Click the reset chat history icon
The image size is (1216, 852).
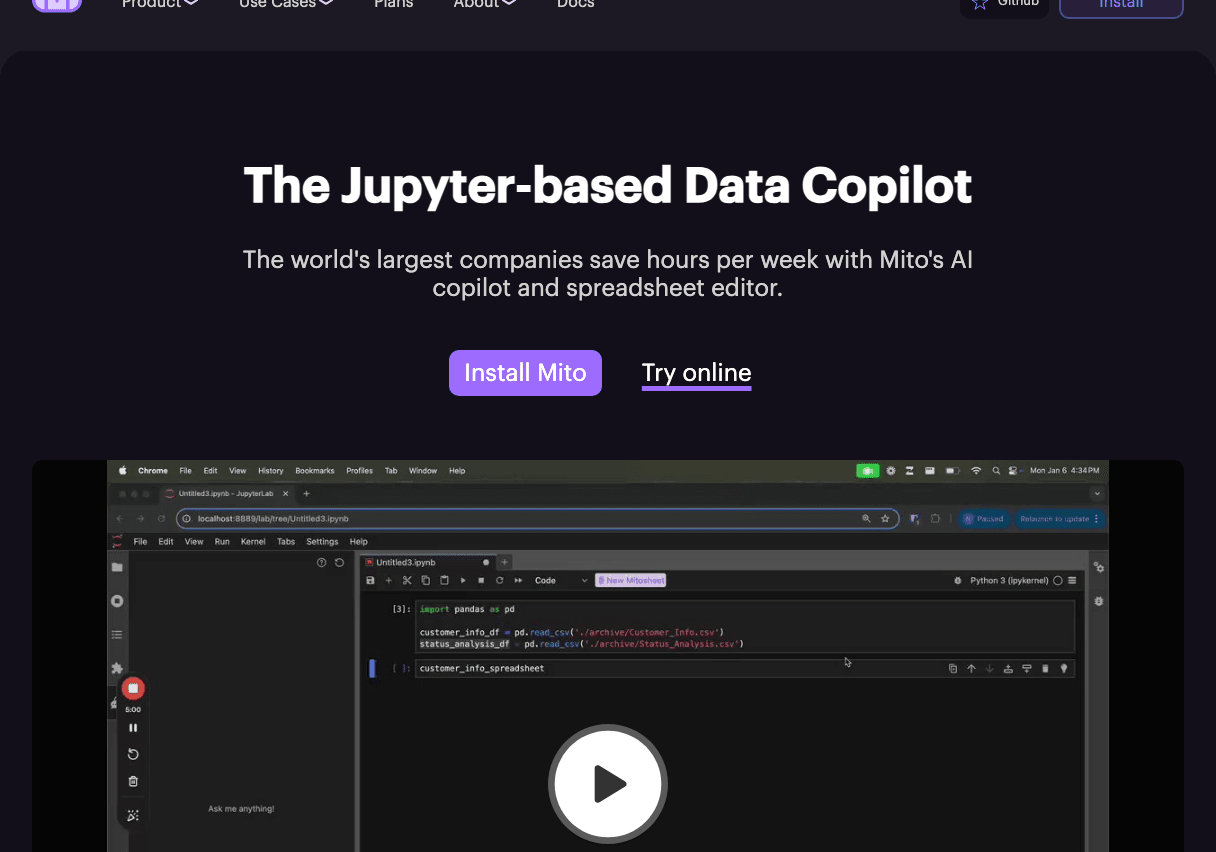pyautogui.click(x=339, y=563)
